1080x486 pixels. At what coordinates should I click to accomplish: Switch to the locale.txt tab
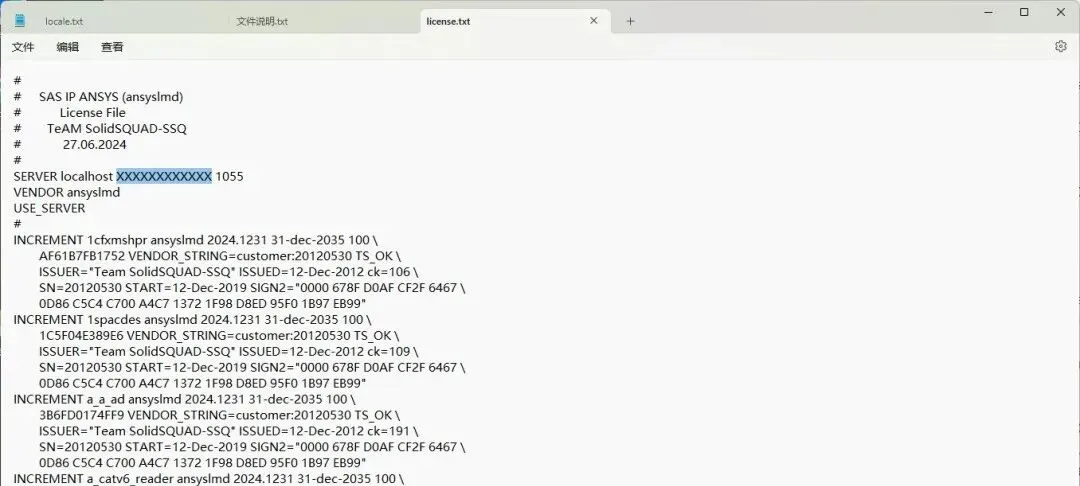64,21
